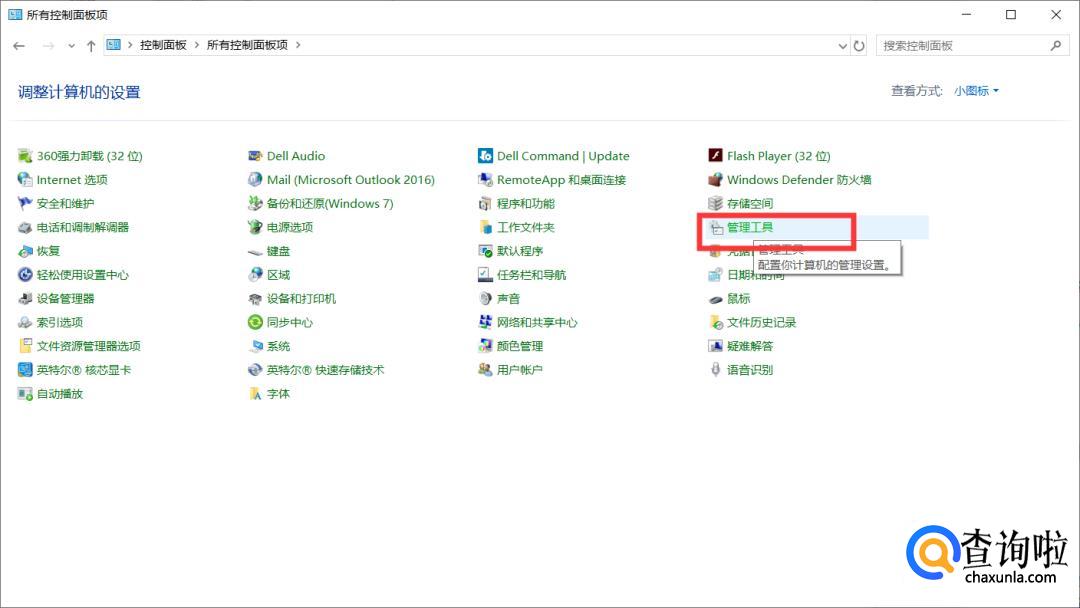Screen dimensions: 1080x608
Task: Open the Flash Player icon
Action: pyautogui.click(x=715, y=156)
